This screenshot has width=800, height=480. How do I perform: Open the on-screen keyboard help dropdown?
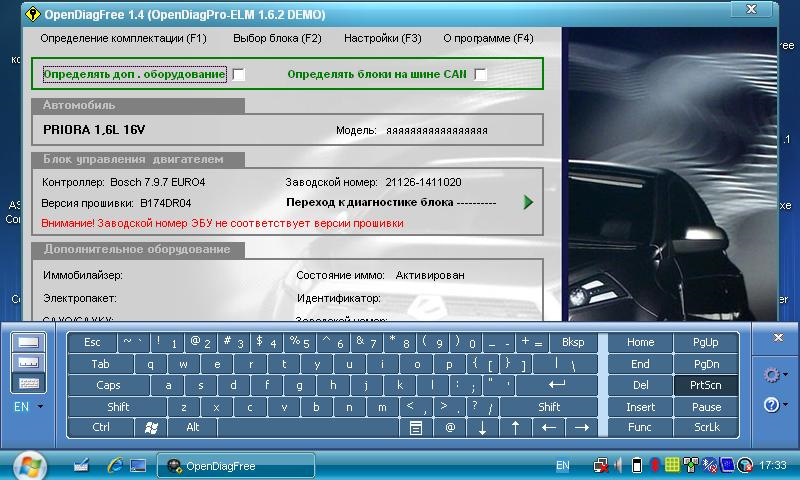[x=774, y=405]
